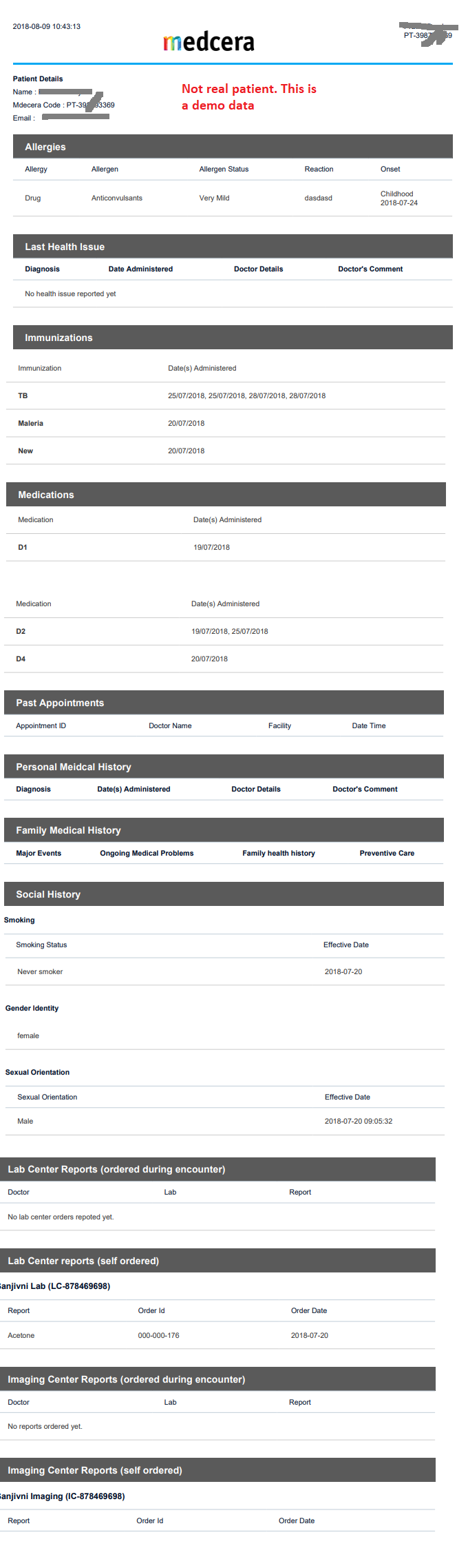Image resolution: width=468 pixels, height=1568 pixels.
Task: Click the Family Medical History header
Action: [68, 830]
